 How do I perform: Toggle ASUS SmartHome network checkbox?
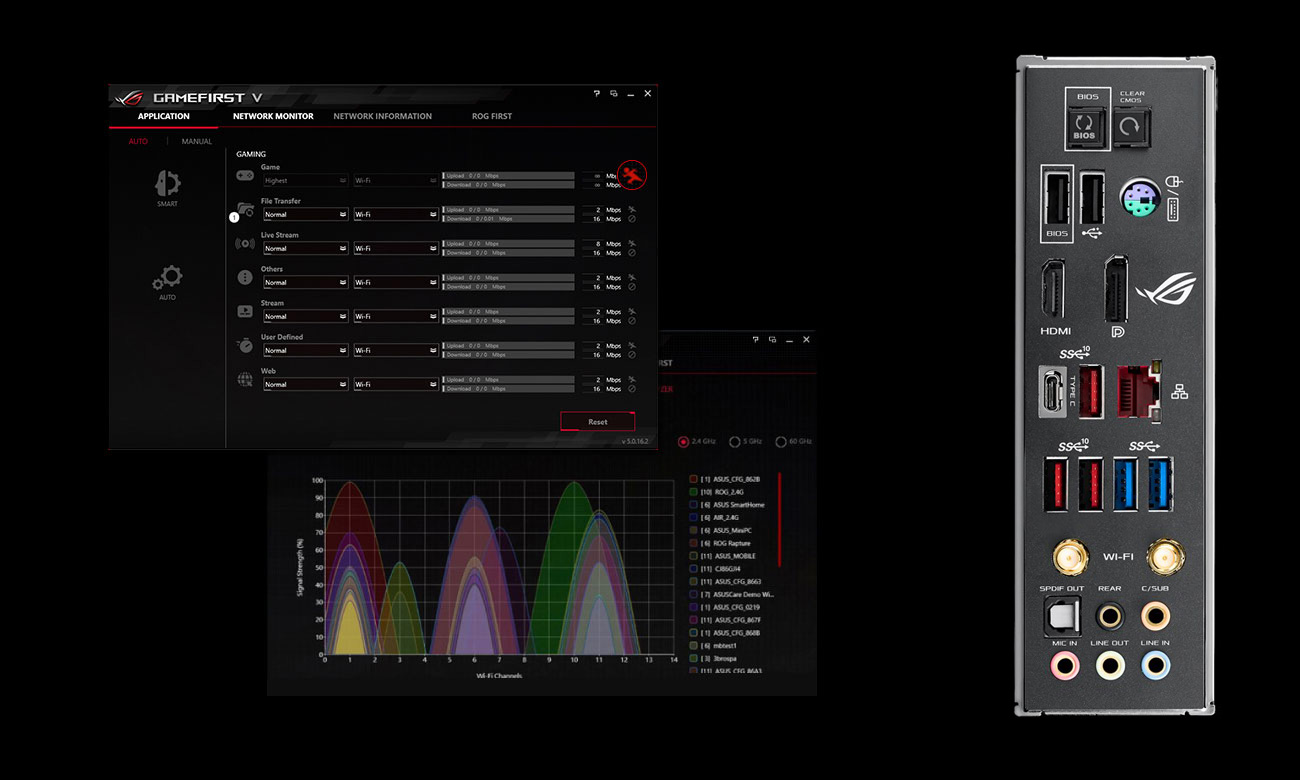click(x=693, y=505)
